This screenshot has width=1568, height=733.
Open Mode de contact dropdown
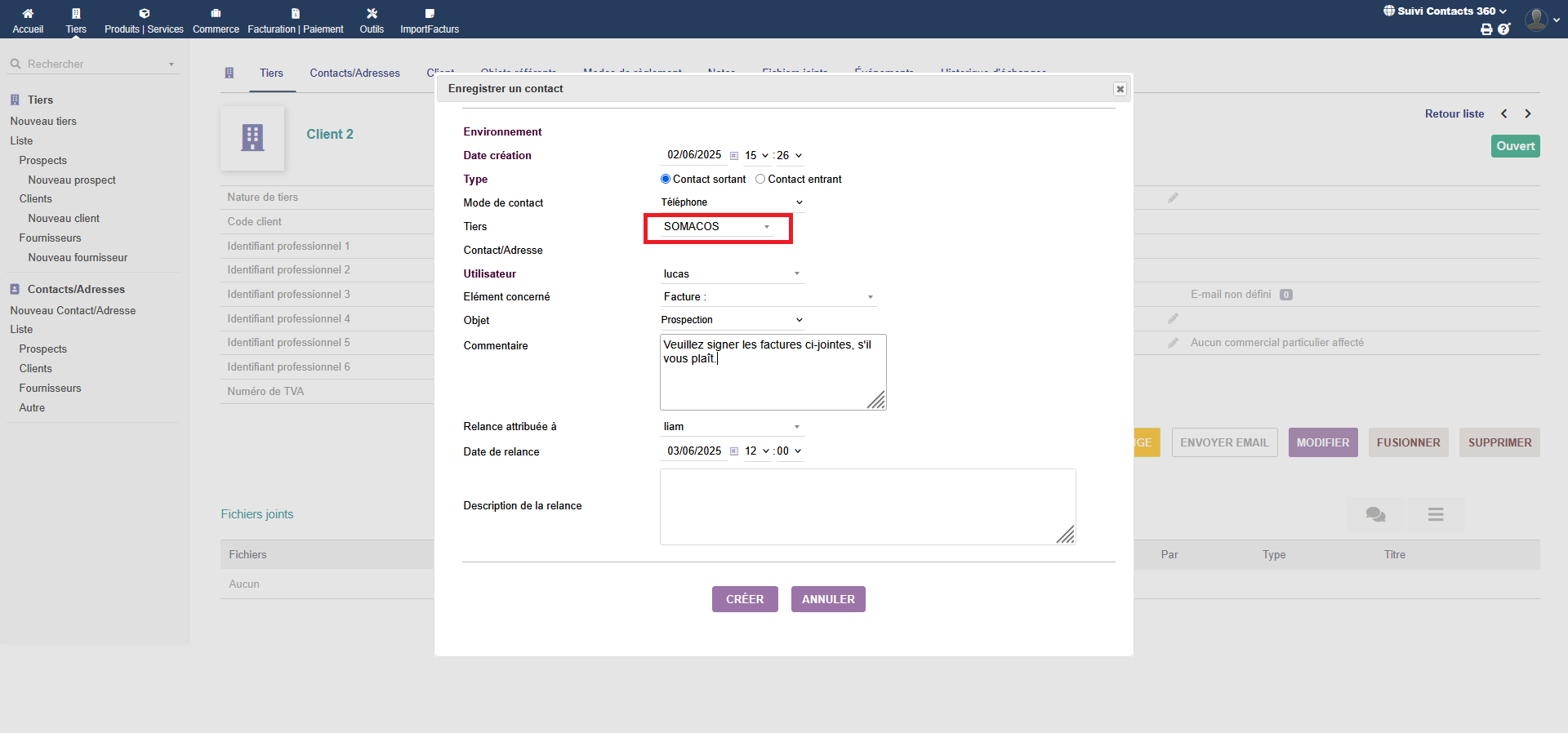click(x=732, y=202)
